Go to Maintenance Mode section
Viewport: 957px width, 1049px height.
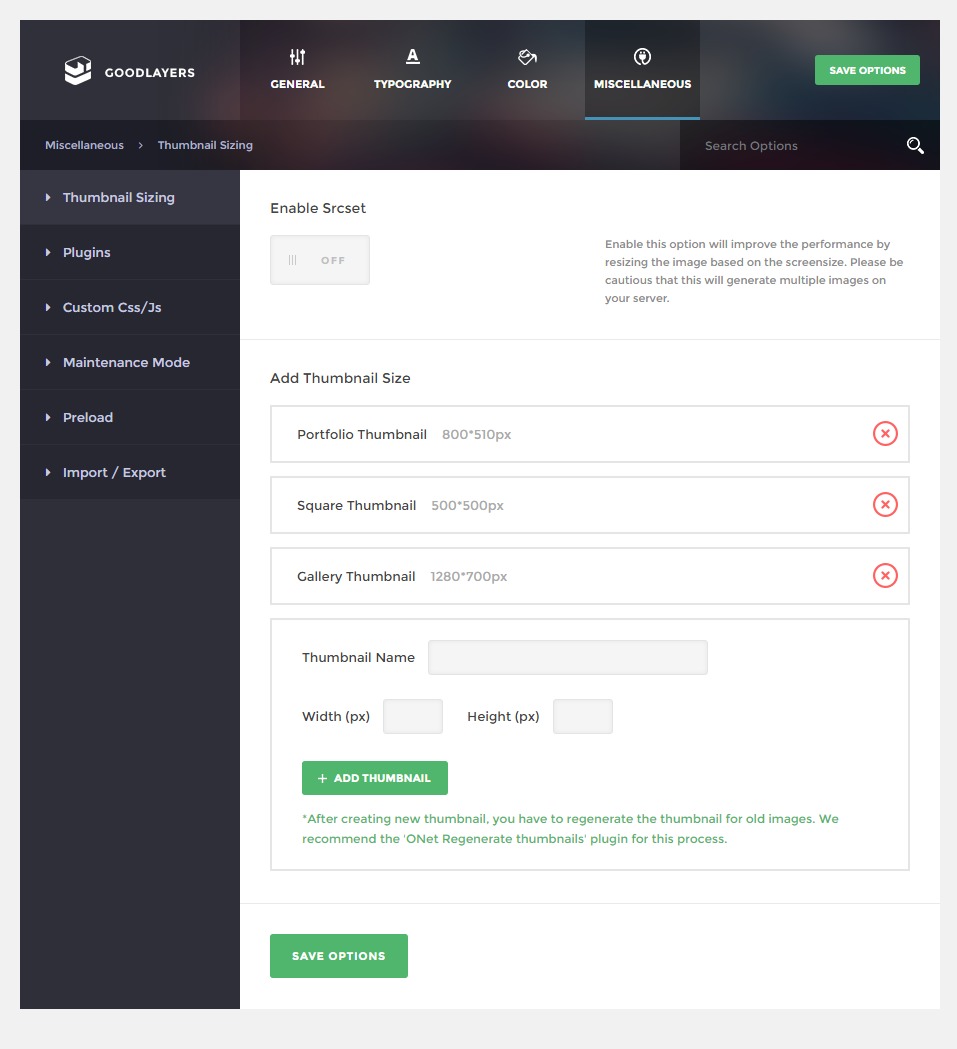(130, 362)
